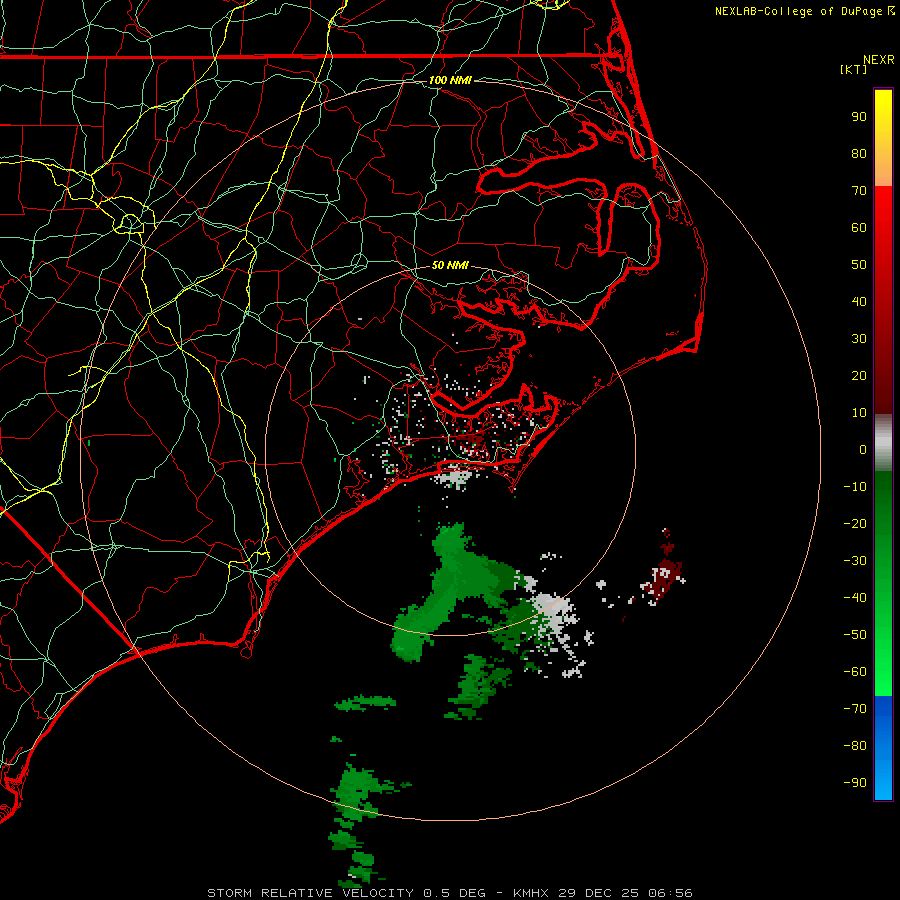Click the -90 value on velocity scale
900x900 pixels.
click(855, 783)
